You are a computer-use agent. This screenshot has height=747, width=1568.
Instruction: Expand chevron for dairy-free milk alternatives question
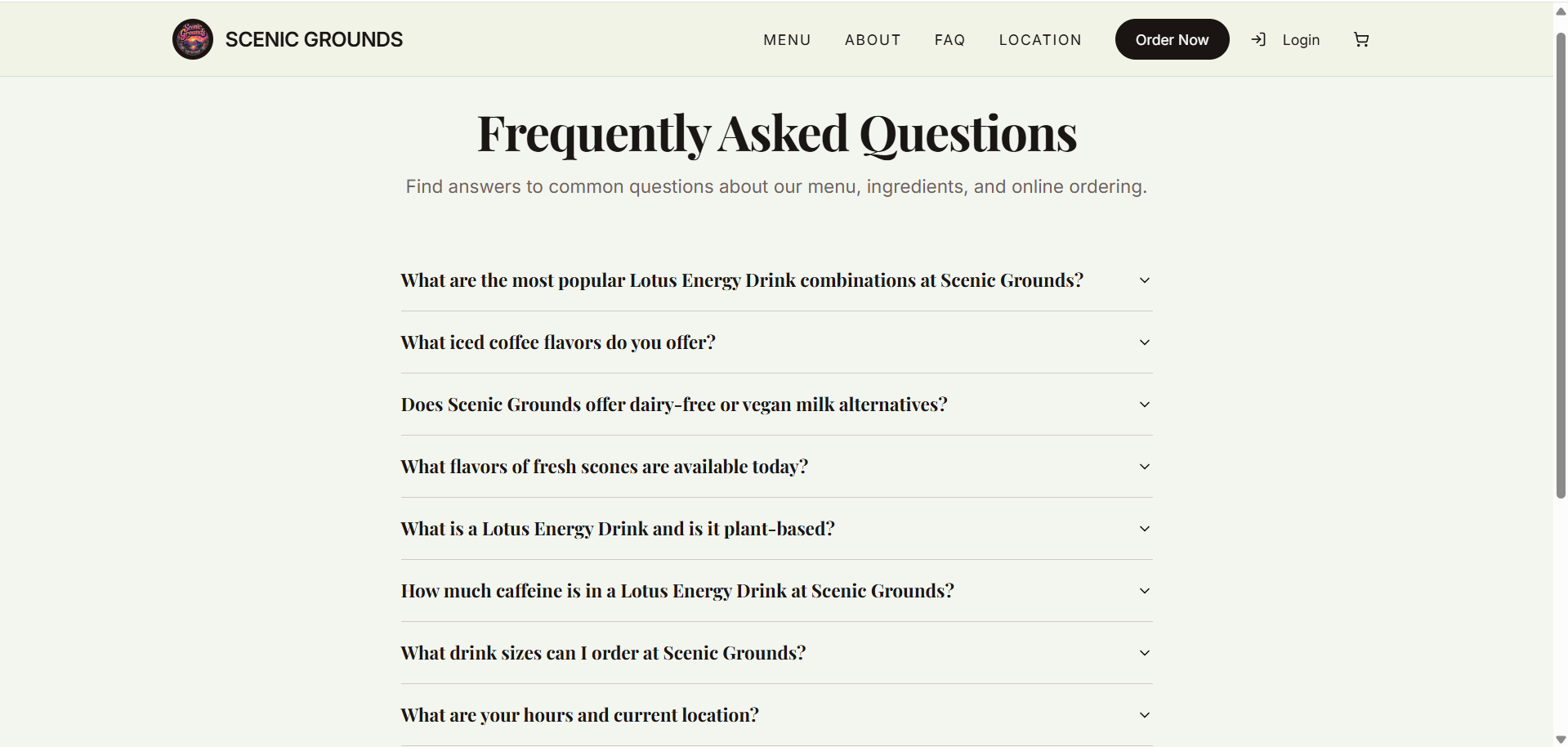coord(1145,405)
